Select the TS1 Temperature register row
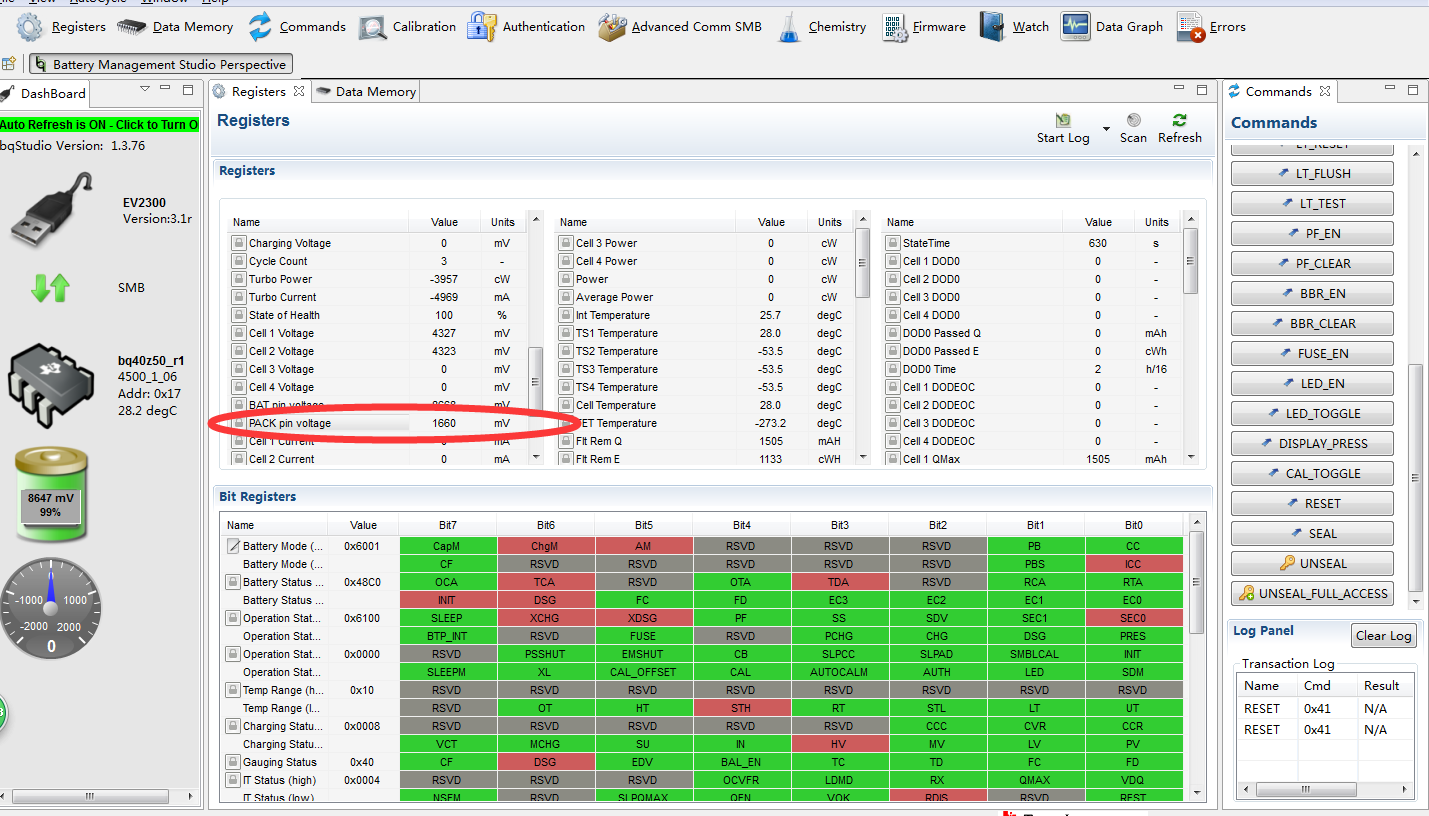Viewport: 1429px width, 816px height. [705, 333]
